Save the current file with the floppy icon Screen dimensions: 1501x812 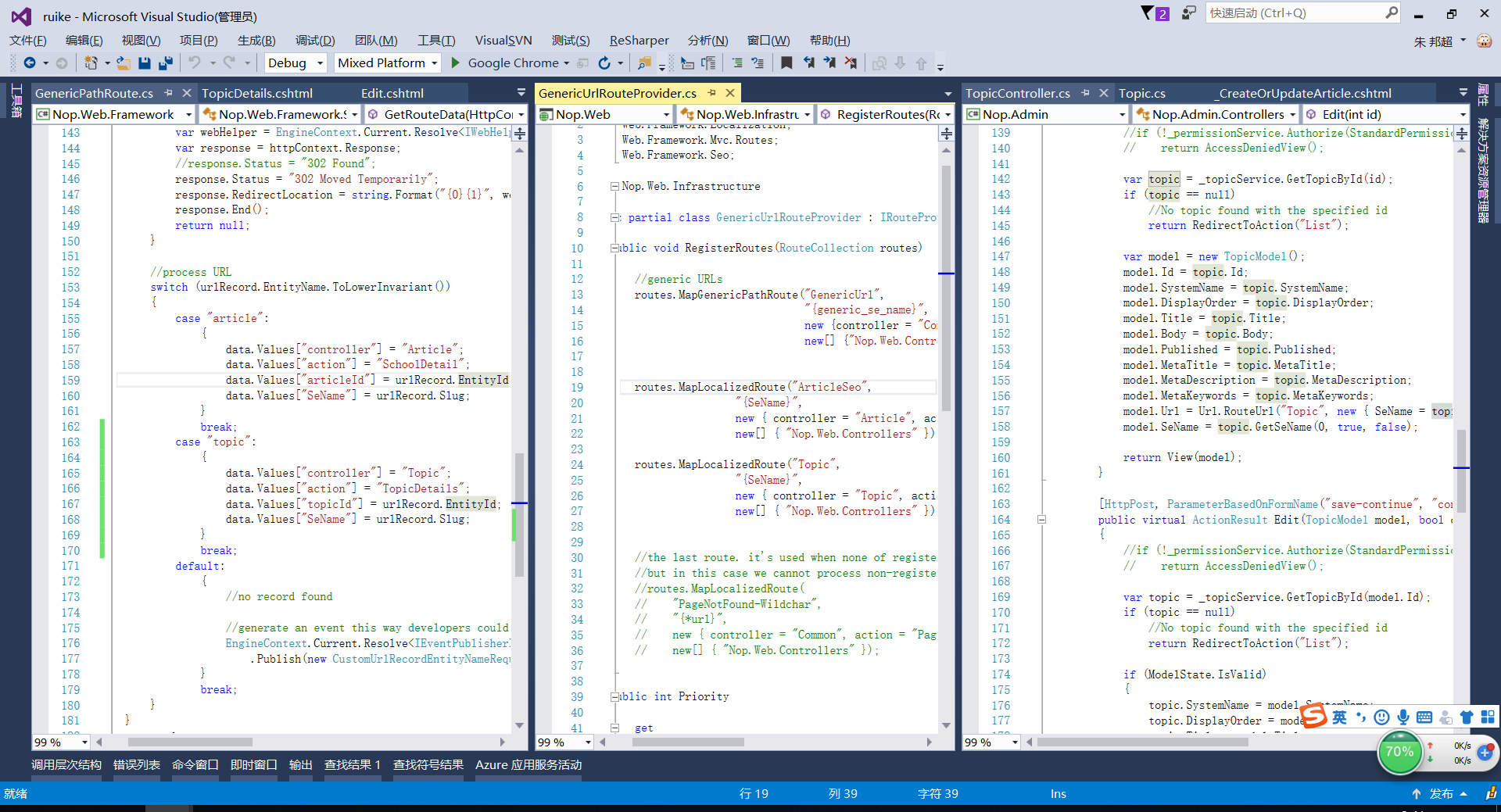point(144,63)
